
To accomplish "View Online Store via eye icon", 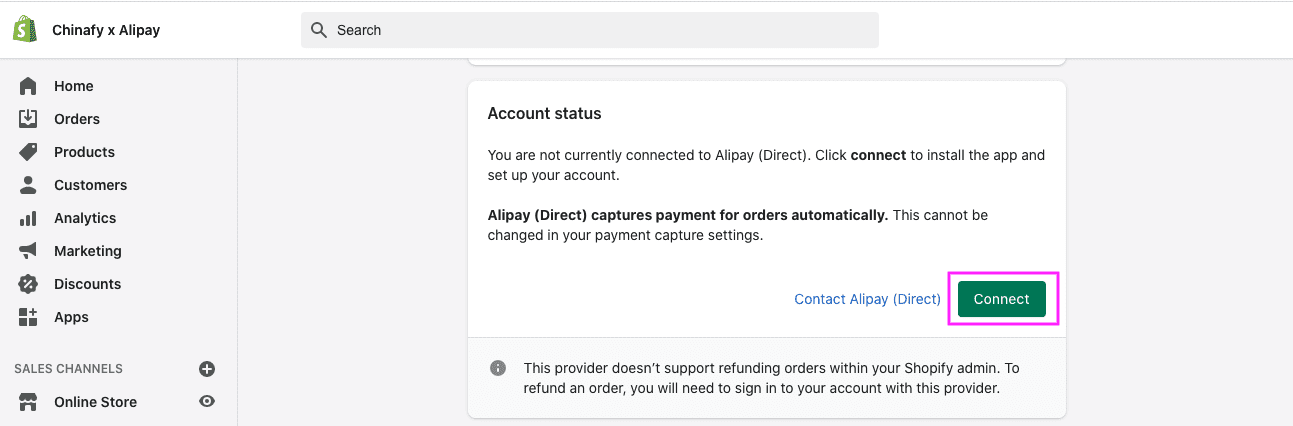I will (207, 402).
